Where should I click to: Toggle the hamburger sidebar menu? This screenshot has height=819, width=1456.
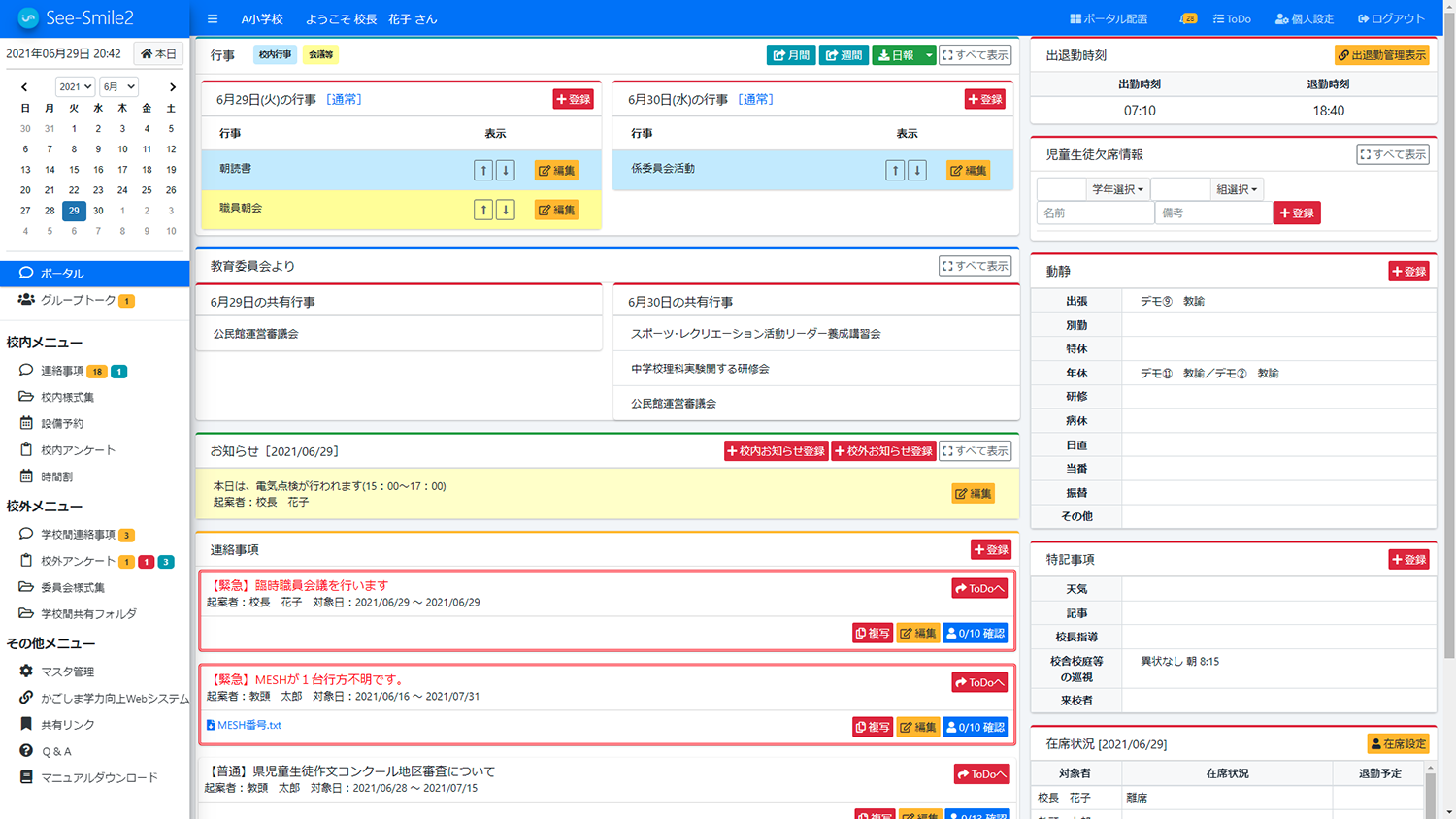(x=213, y=18)
